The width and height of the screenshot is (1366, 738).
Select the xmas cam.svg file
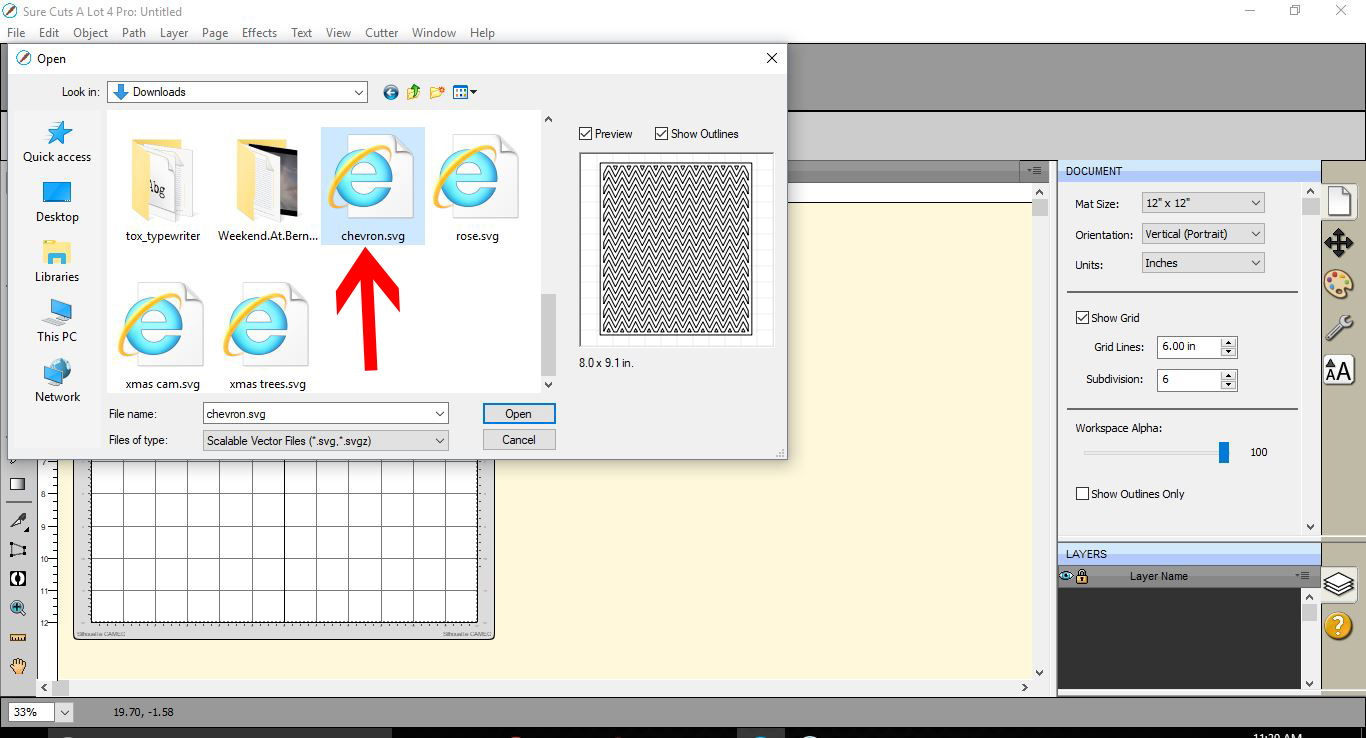click(163, 333)
